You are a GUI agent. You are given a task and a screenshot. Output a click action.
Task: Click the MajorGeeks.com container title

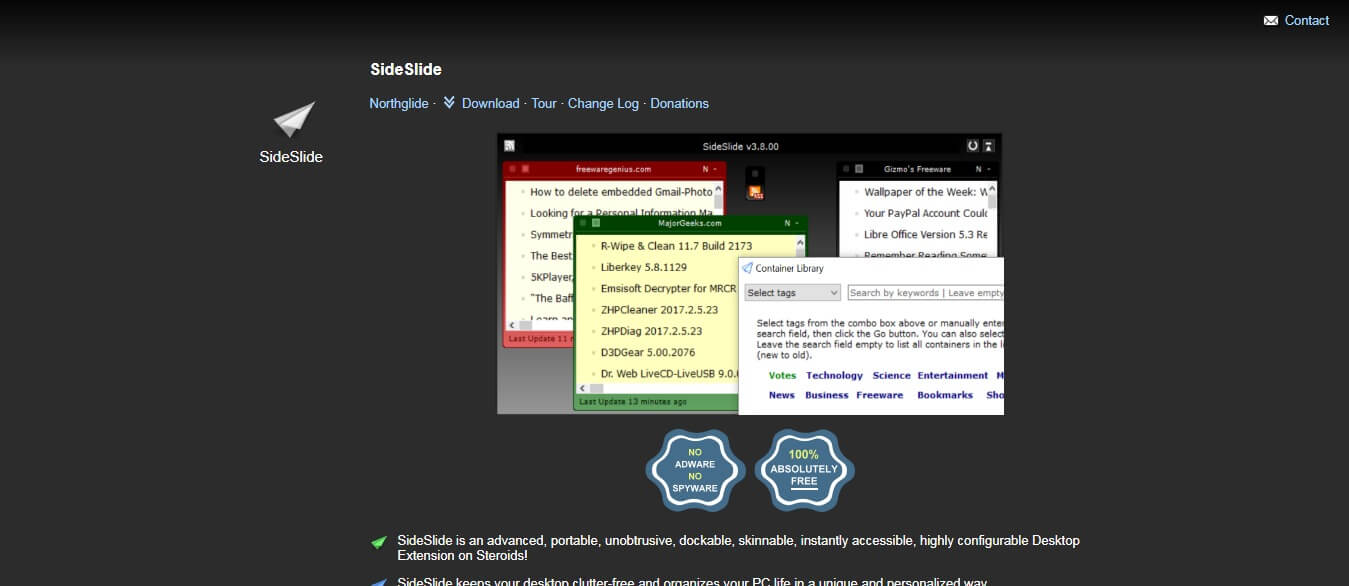tap(689, 223)
